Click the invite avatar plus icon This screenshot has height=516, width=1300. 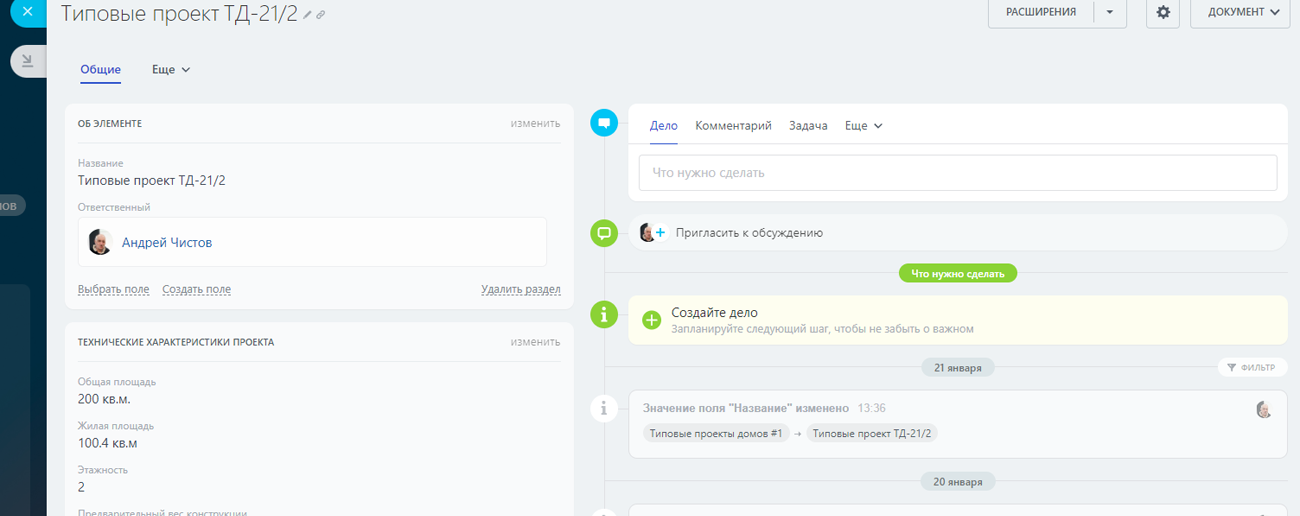[652, 233]
